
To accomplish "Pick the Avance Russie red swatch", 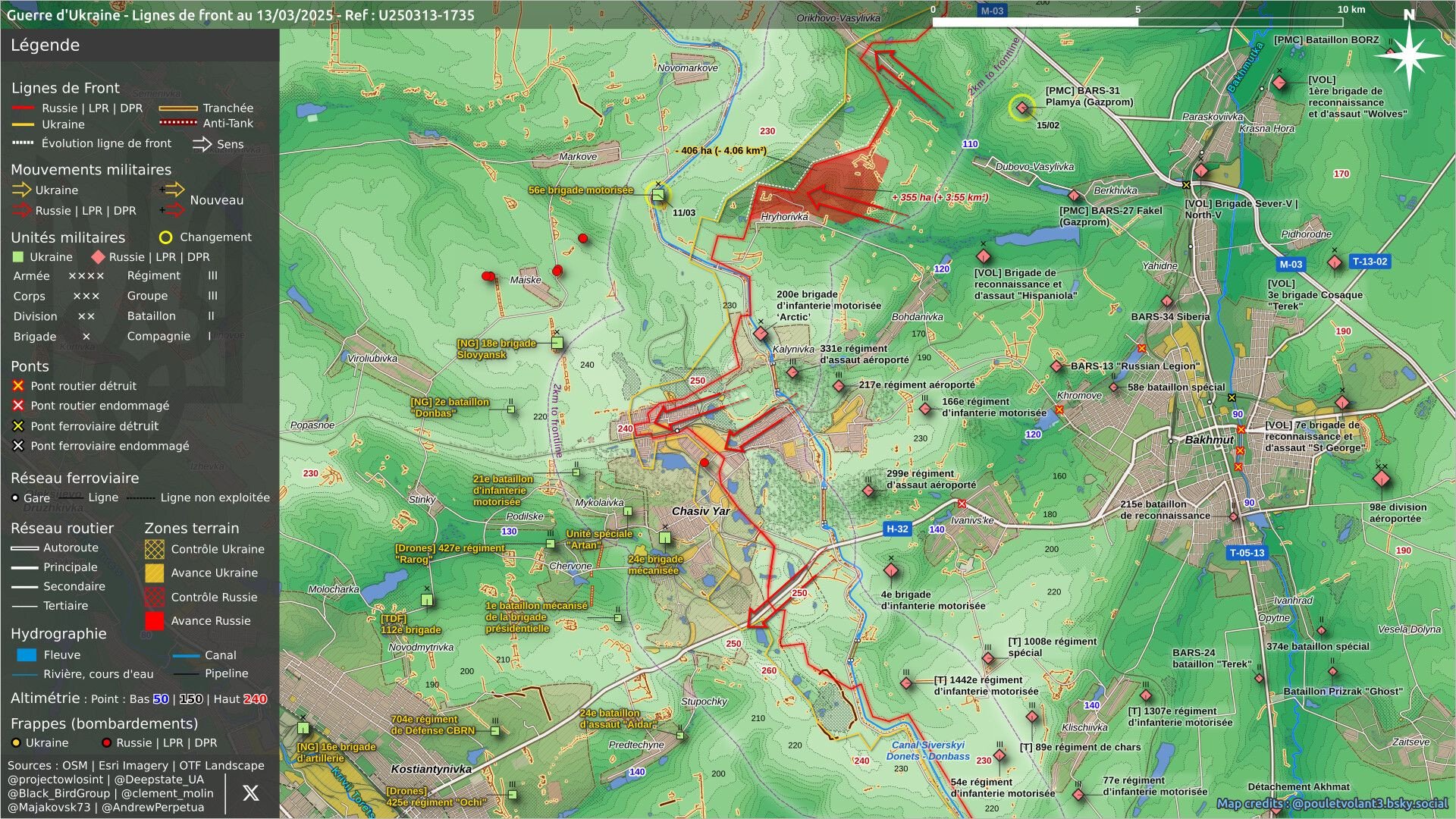I will 155,620.
